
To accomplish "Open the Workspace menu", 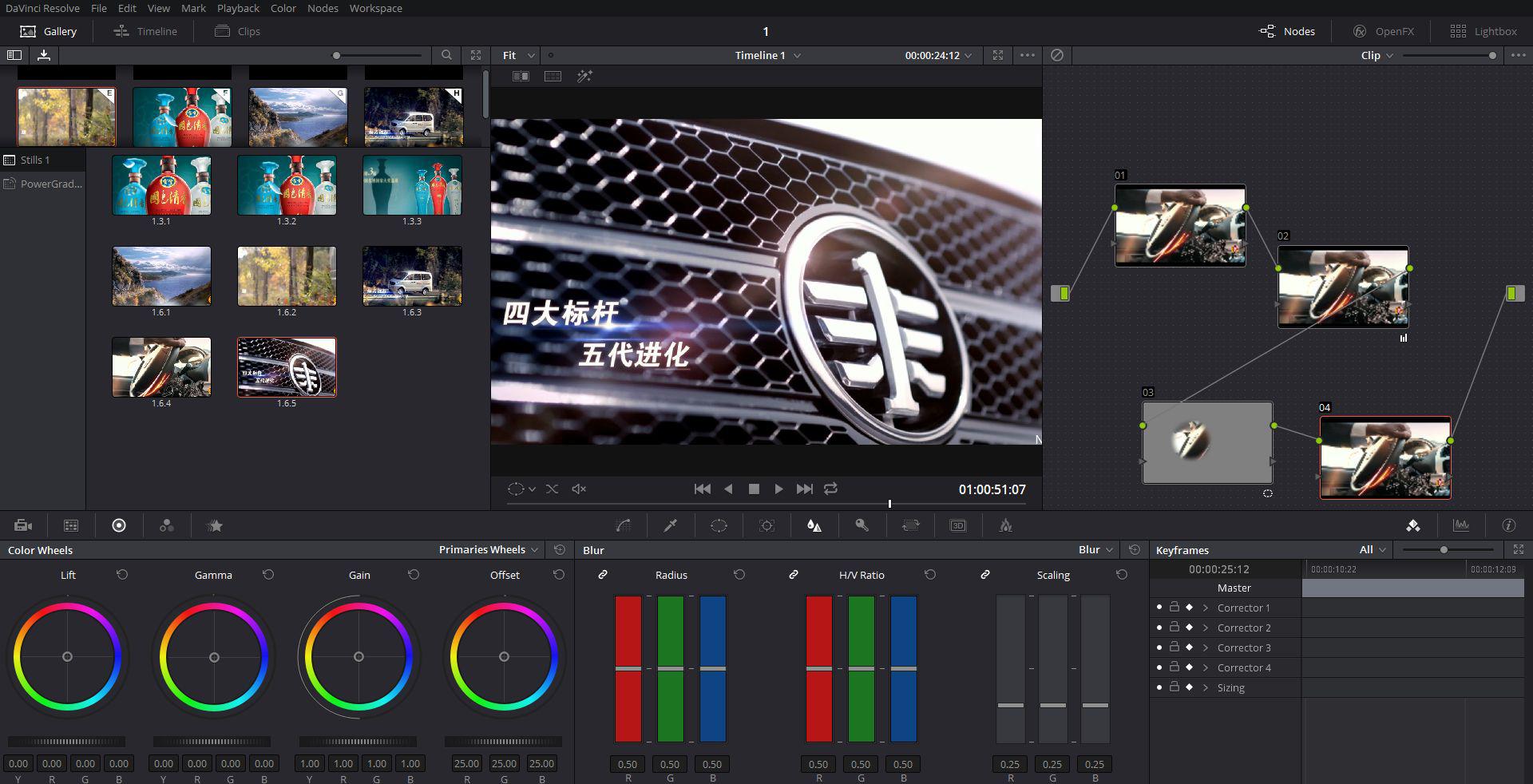I will point(375,8).
